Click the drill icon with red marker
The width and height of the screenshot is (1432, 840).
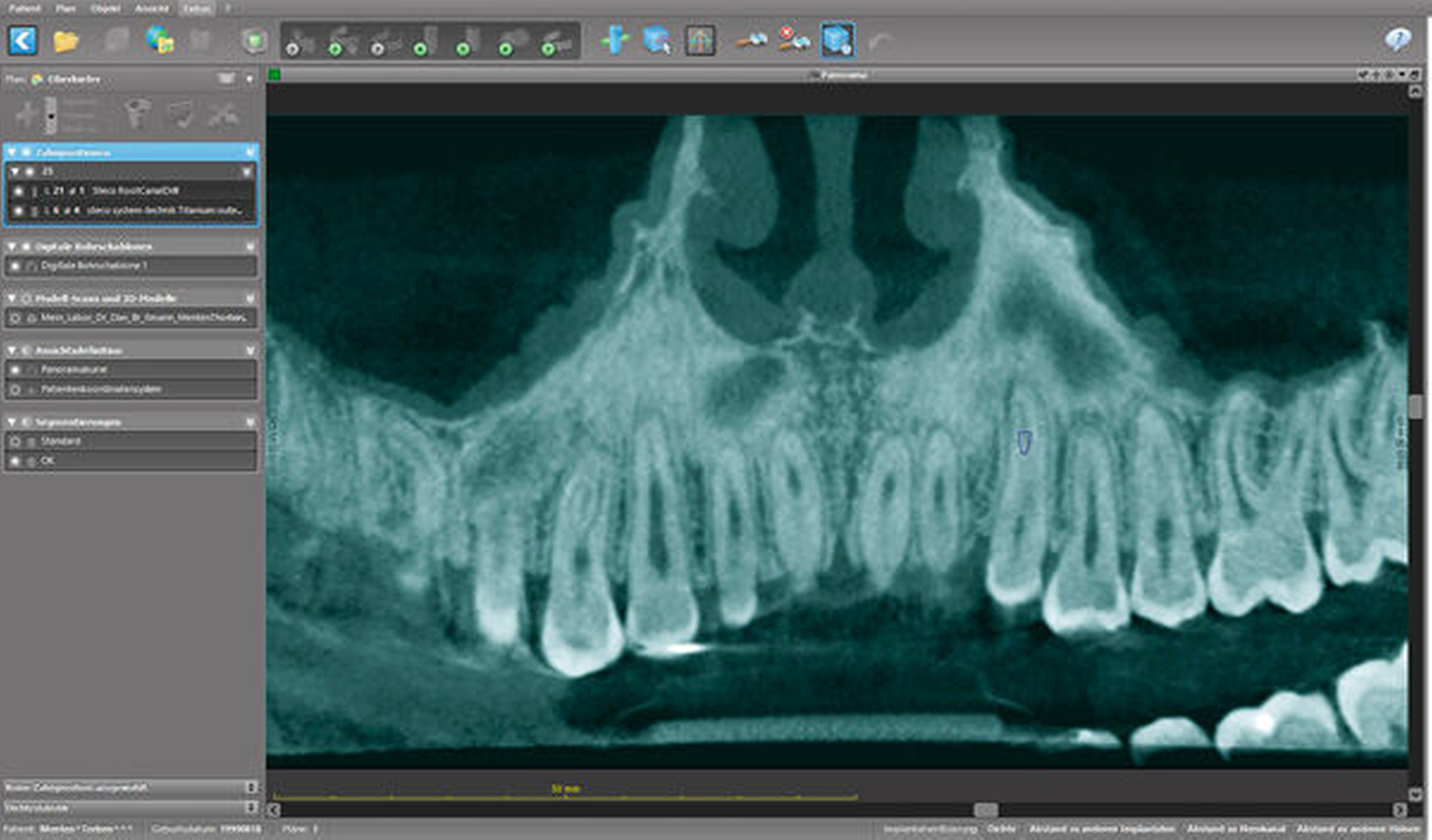(x=794, y=41)
